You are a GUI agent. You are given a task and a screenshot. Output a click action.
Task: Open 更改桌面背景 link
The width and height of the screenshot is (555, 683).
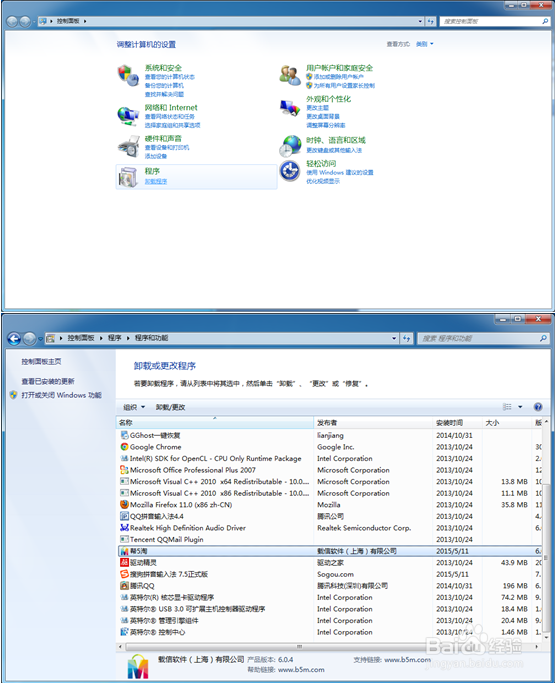click(x=323, y=116)
